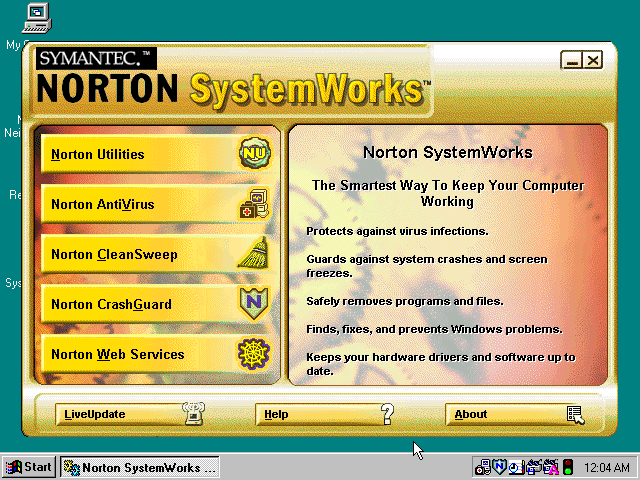640x480 pixels.
Task: Open Norton Utilities
Action: [158, 154]
